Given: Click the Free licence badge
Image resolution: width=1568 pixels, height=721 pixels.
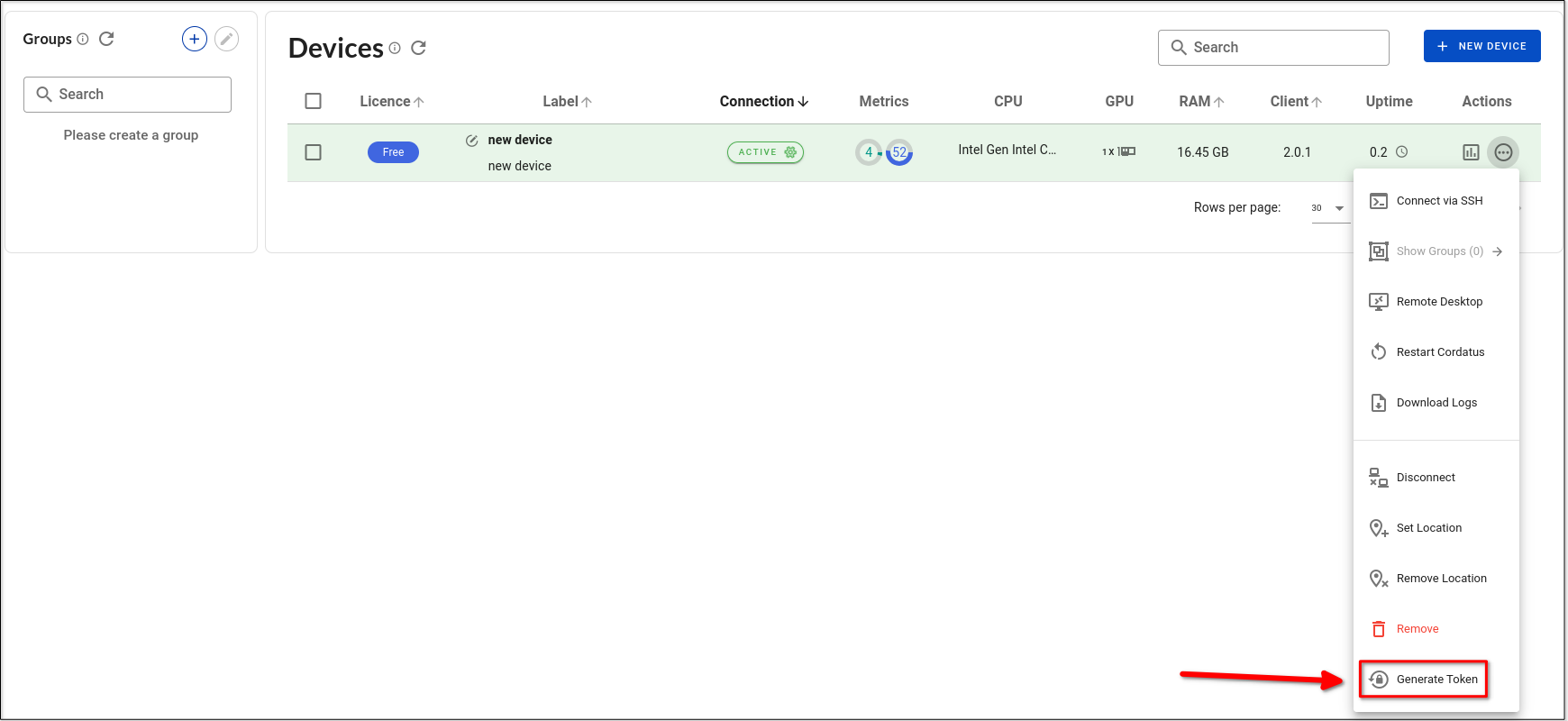Looking at the screenshot, I should [x=393, y=152].
